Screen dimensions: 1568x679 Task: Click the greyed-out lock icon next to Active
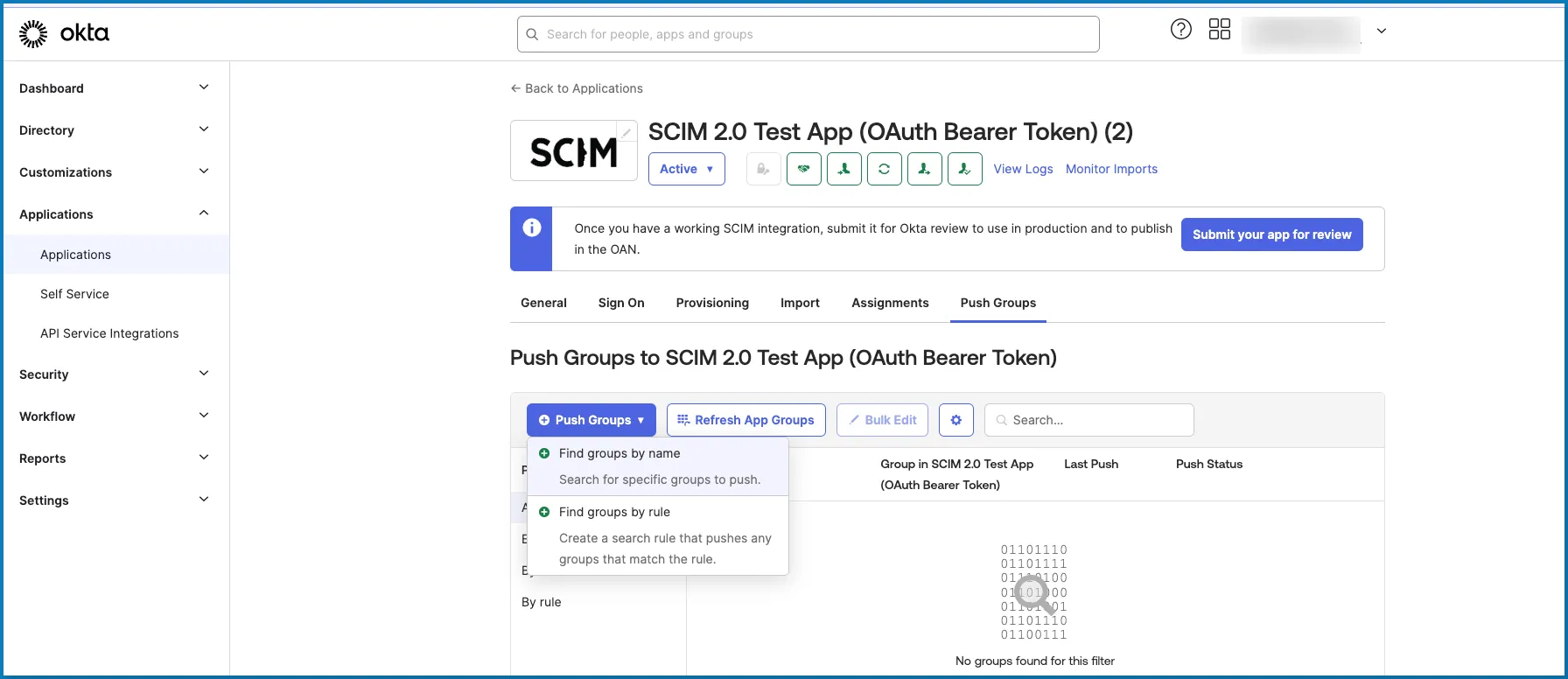click(x=763, y=169)
